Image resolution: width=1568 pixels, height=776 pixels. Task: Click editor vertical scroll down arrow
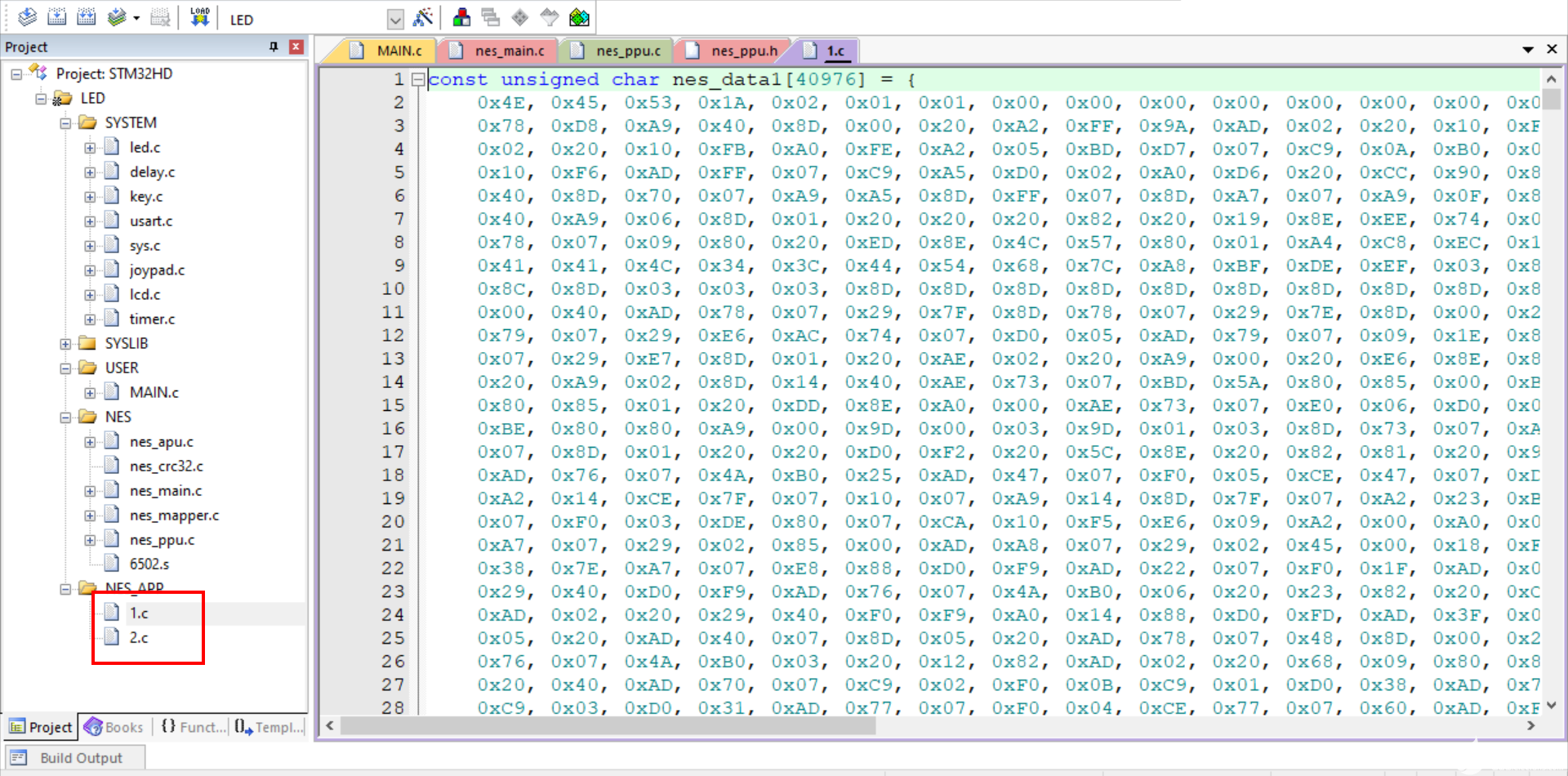click(1551, 705)
